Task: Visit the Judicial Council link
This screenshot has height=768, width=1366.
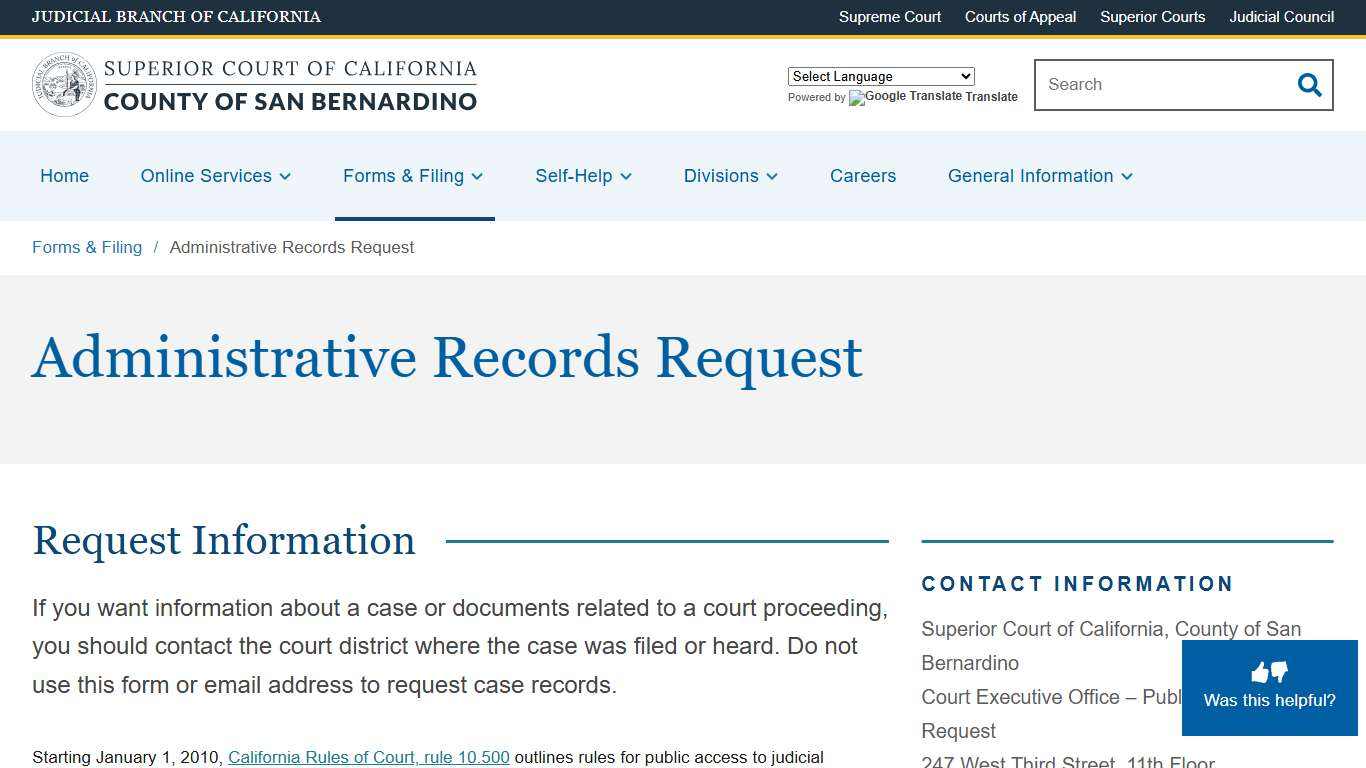Action: coord(1281,17)
